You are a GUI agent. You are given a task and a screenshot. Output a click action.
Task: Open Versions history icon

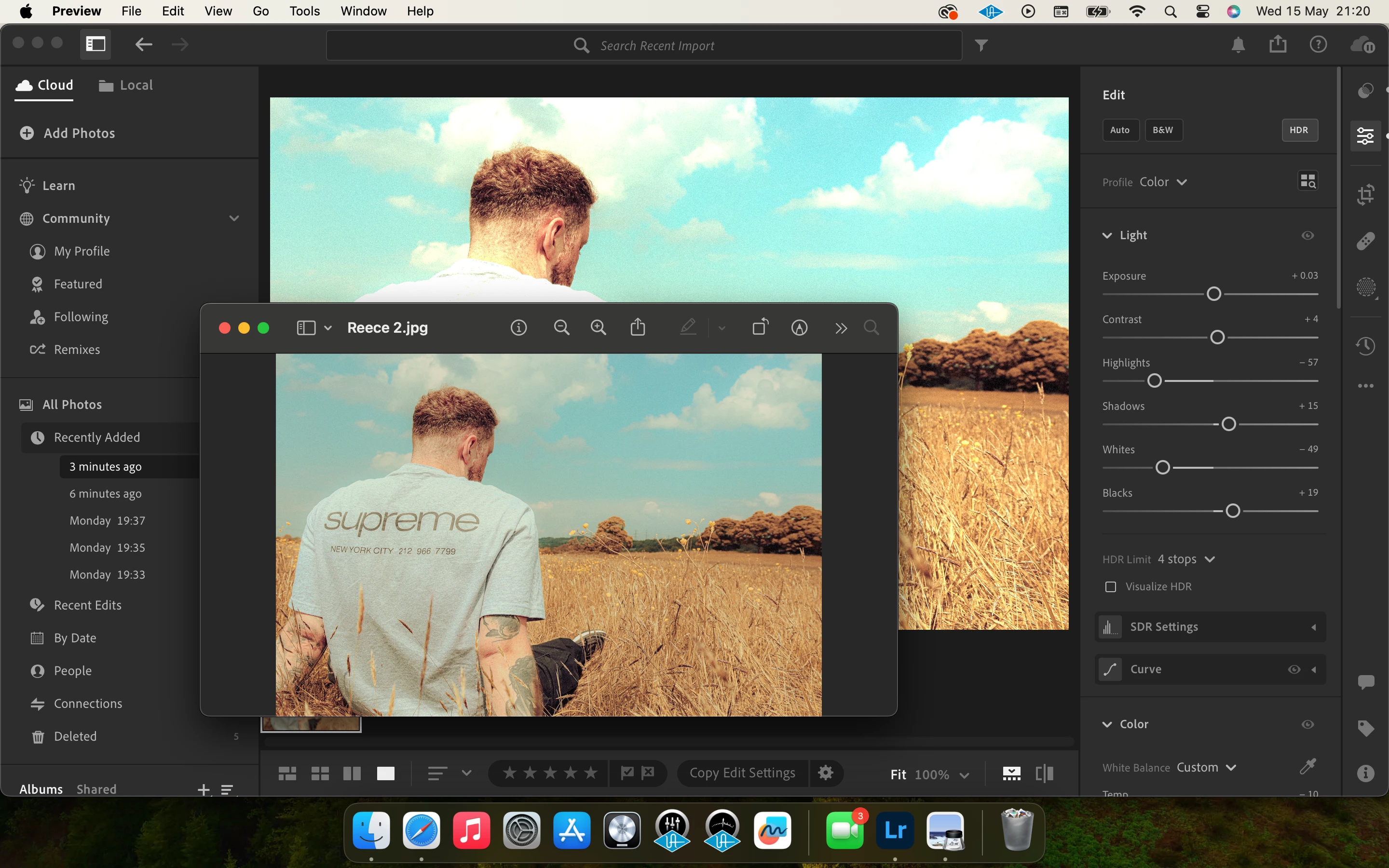[1365, 346]
